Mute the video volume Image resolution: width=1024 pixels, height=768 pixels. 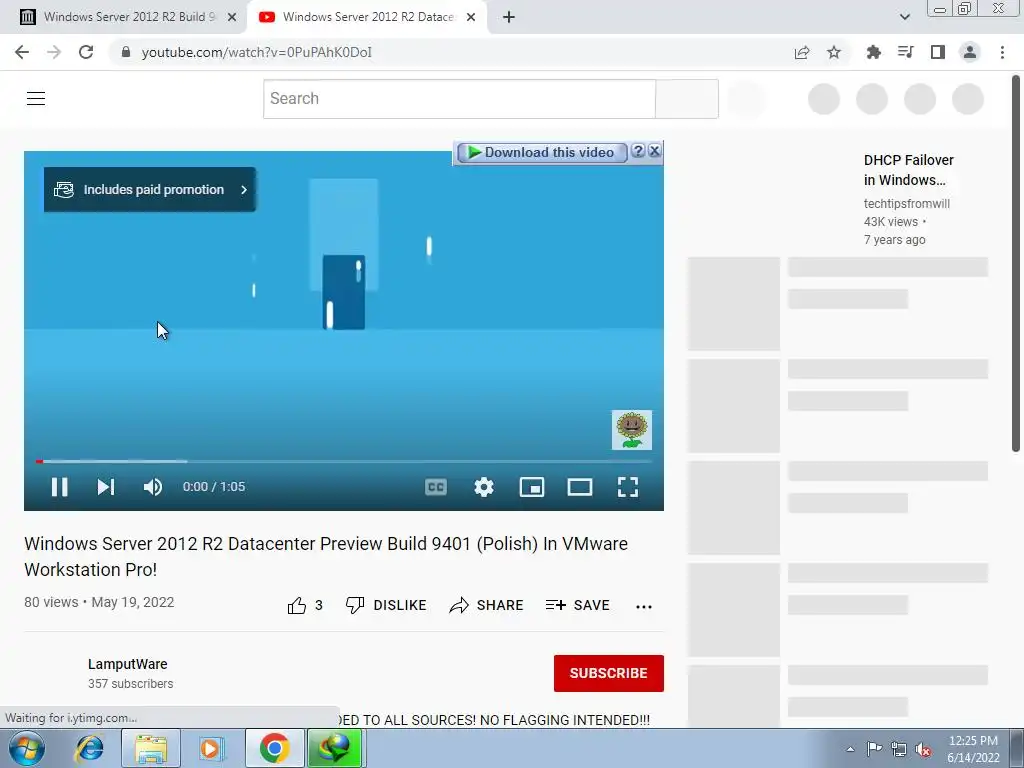(153, 487)
